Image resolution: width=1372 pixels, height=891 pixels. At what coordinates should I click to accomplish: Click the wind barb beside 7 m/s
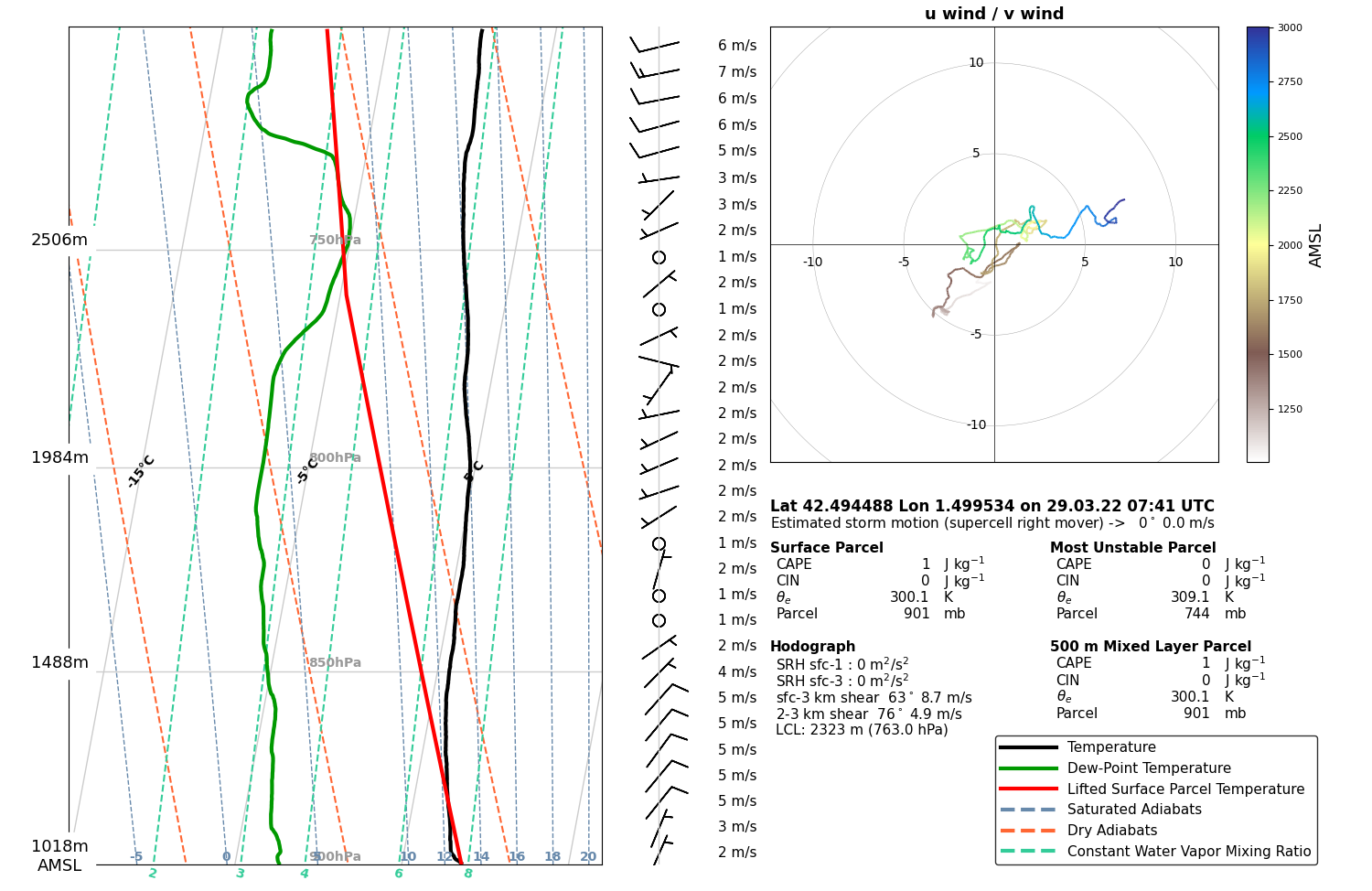coord(655,71)
